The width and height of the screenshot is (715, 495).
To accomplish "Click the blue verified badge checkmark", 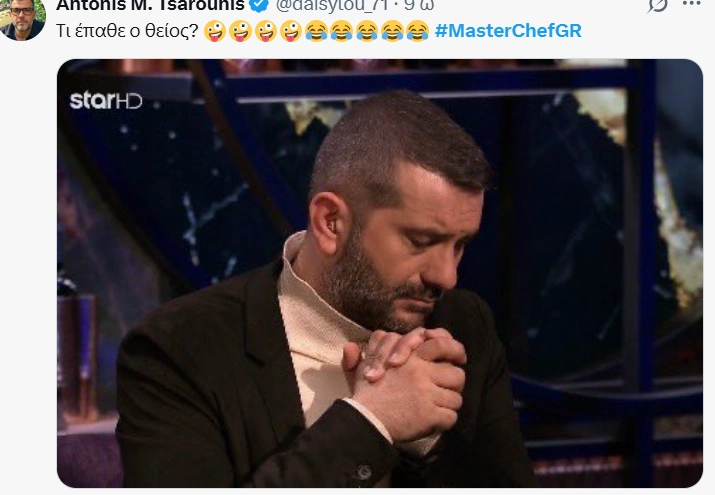I will [x=260, y=5].
